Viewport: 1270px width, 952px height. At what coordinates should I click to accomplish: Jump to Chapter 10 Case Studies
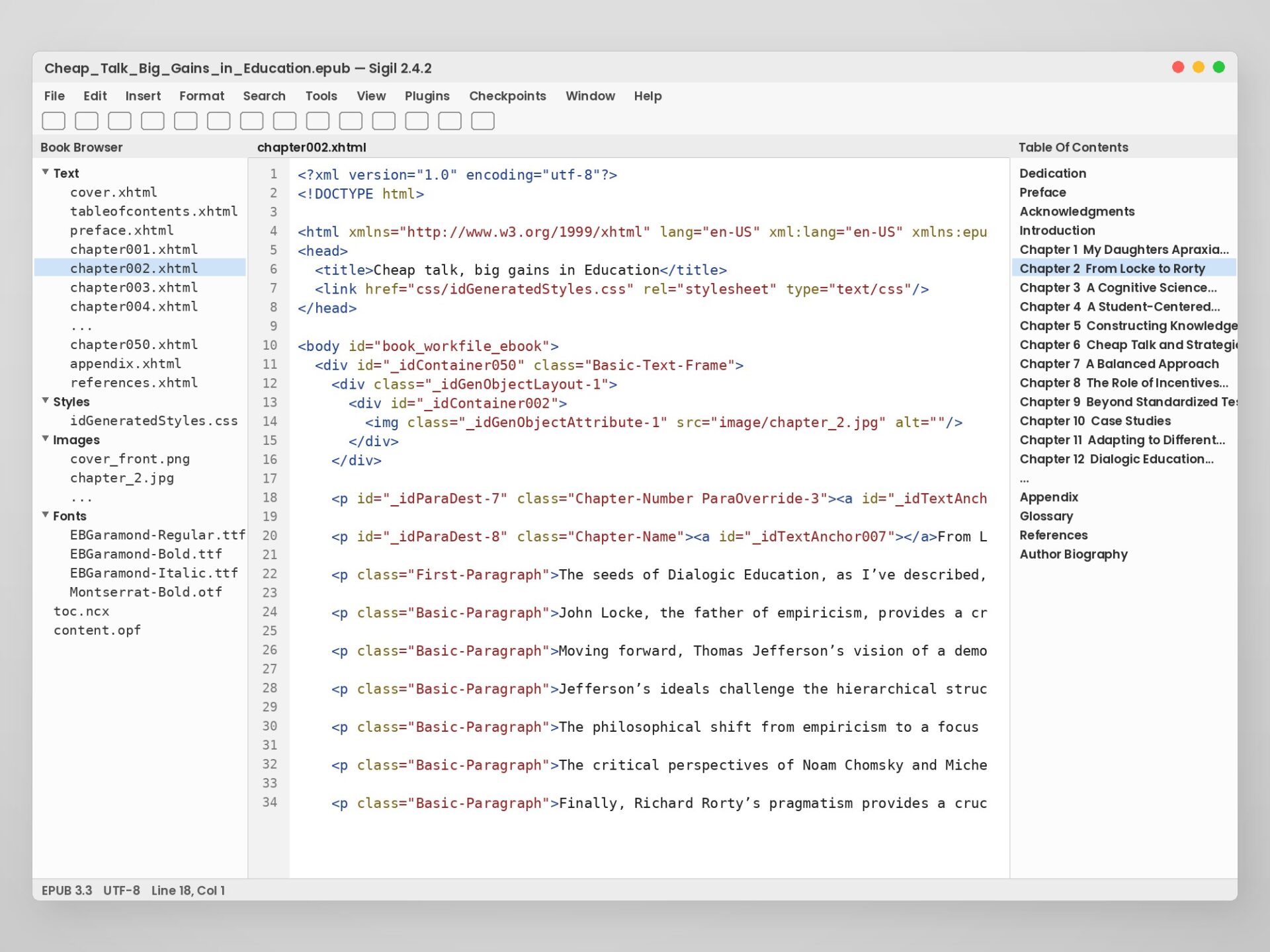click(1095, 421)
